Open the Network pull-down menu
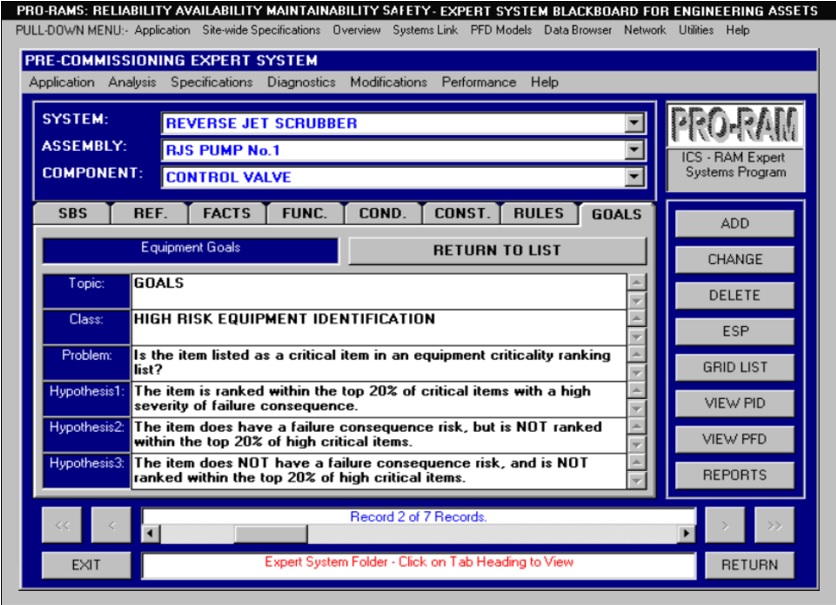This screenshot has height=605, width=836. 645,30
